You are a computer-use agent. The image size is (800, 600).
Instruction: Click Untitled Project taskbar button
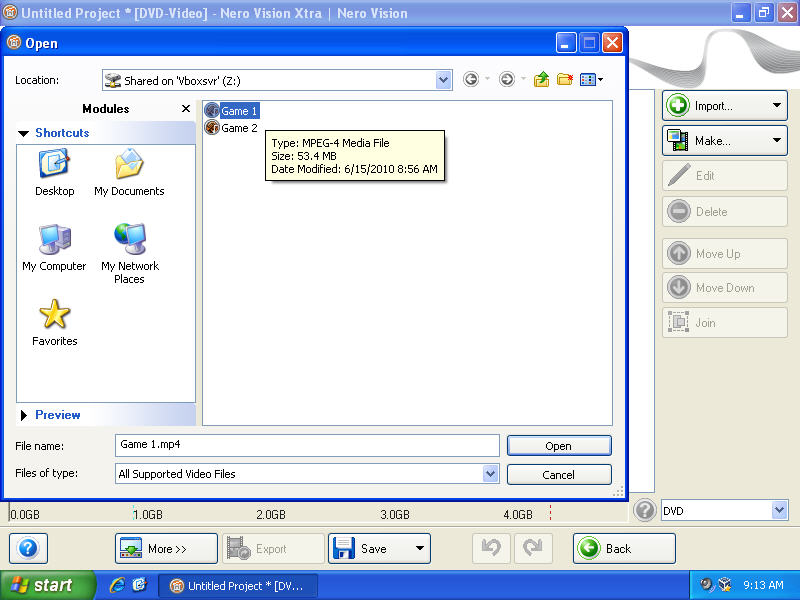pos(238,586)
